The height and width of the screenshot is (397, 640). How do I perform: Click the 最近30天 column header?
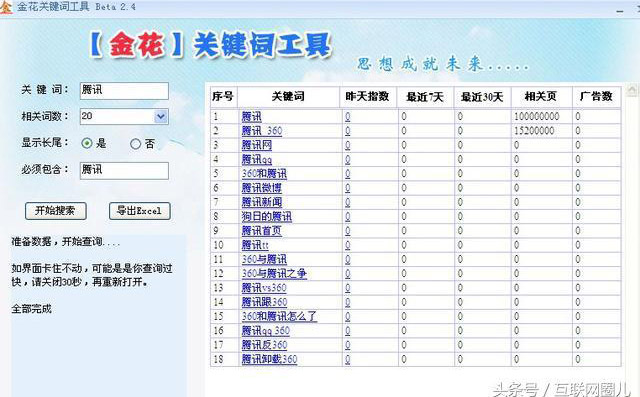coord(482,97)
